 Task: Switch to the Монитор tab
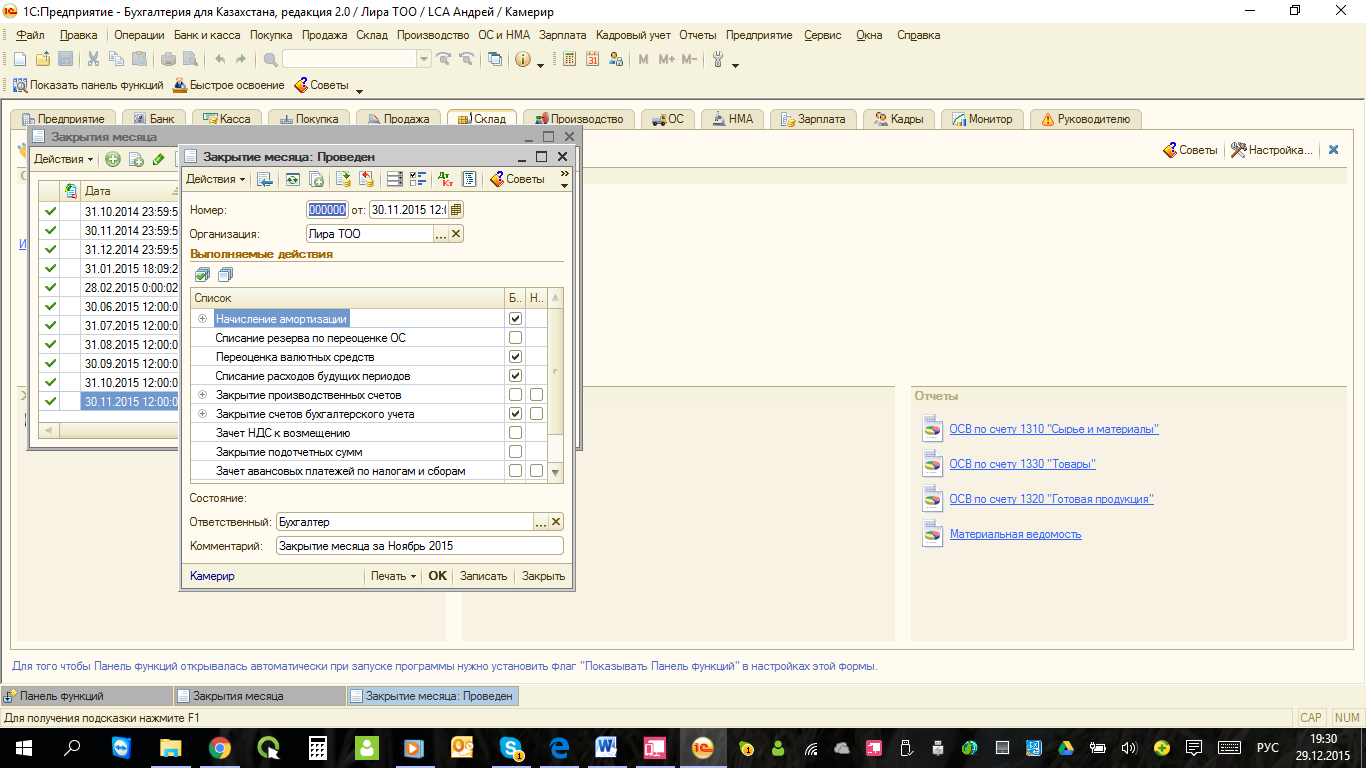983,119
